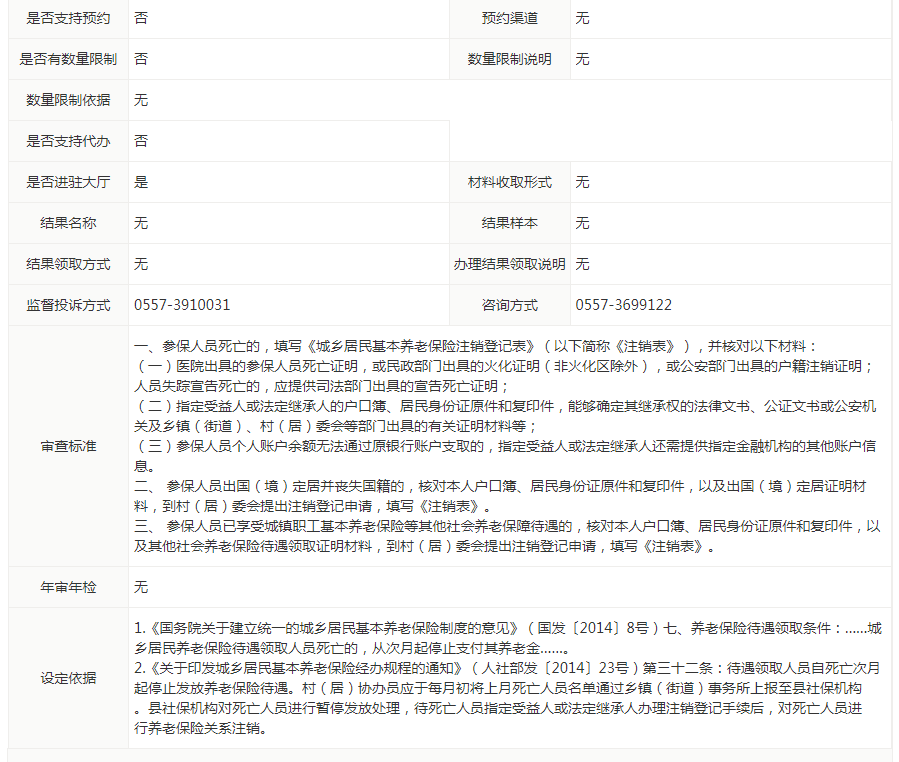Click the 监督投诉方式 label
This screenshot has width=899, height=762.
(x=68, y=305)
